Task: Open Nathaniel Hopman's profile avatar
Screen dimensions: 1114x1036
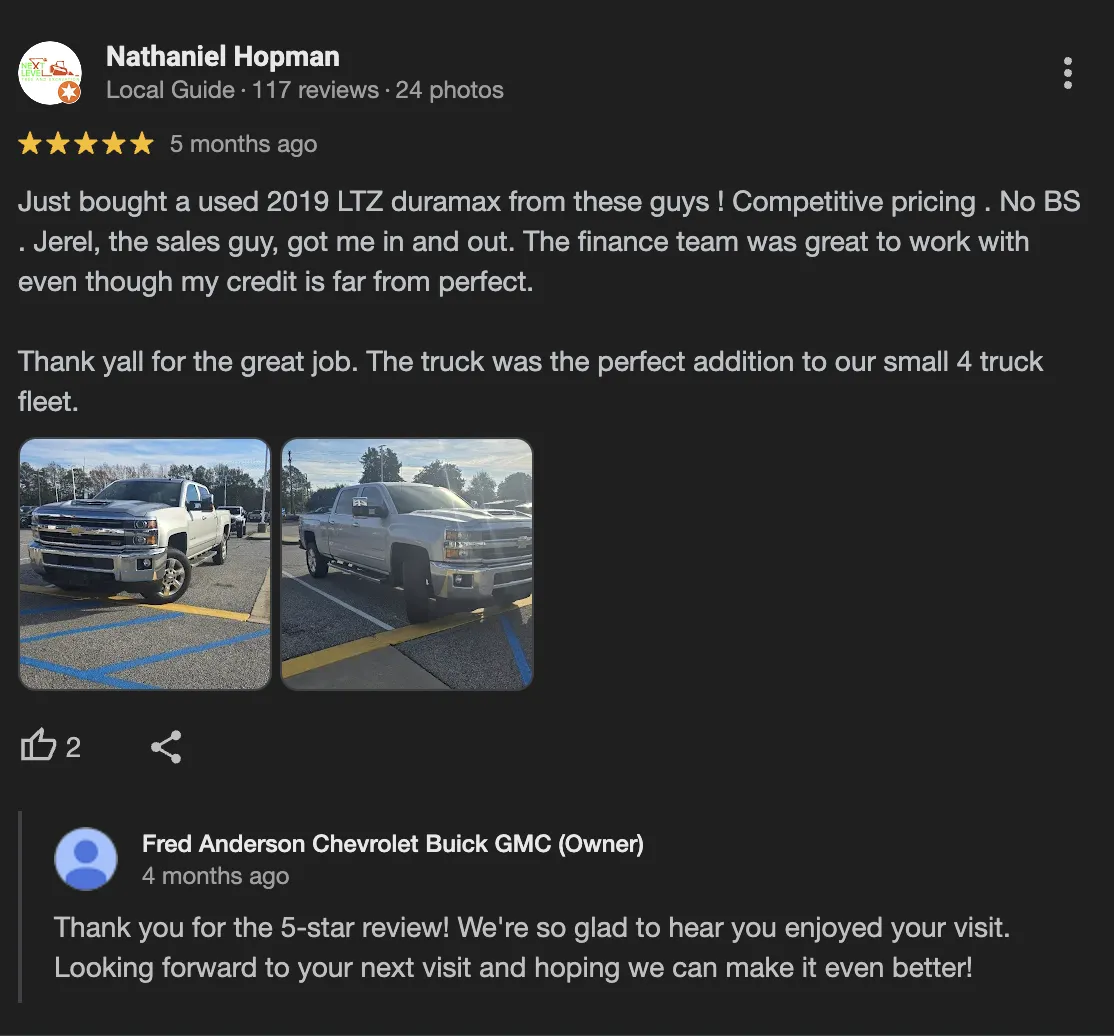Action: pyautogui.click(x=49, y=72)
